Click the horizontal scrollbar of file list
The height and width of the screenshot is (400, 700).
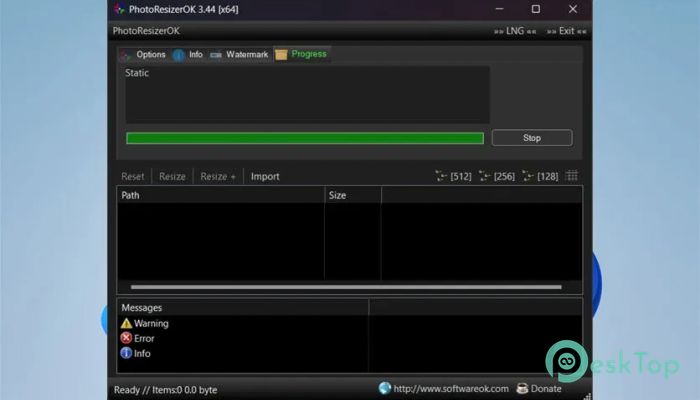(x=346, y=287)
